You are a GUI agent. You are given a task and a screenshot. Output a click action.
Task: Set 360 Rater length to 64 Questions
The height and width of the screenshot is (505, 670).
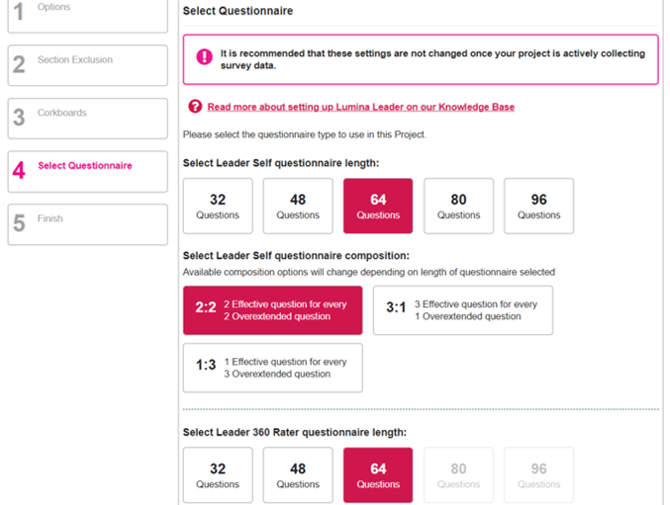(x=378, y=475)
